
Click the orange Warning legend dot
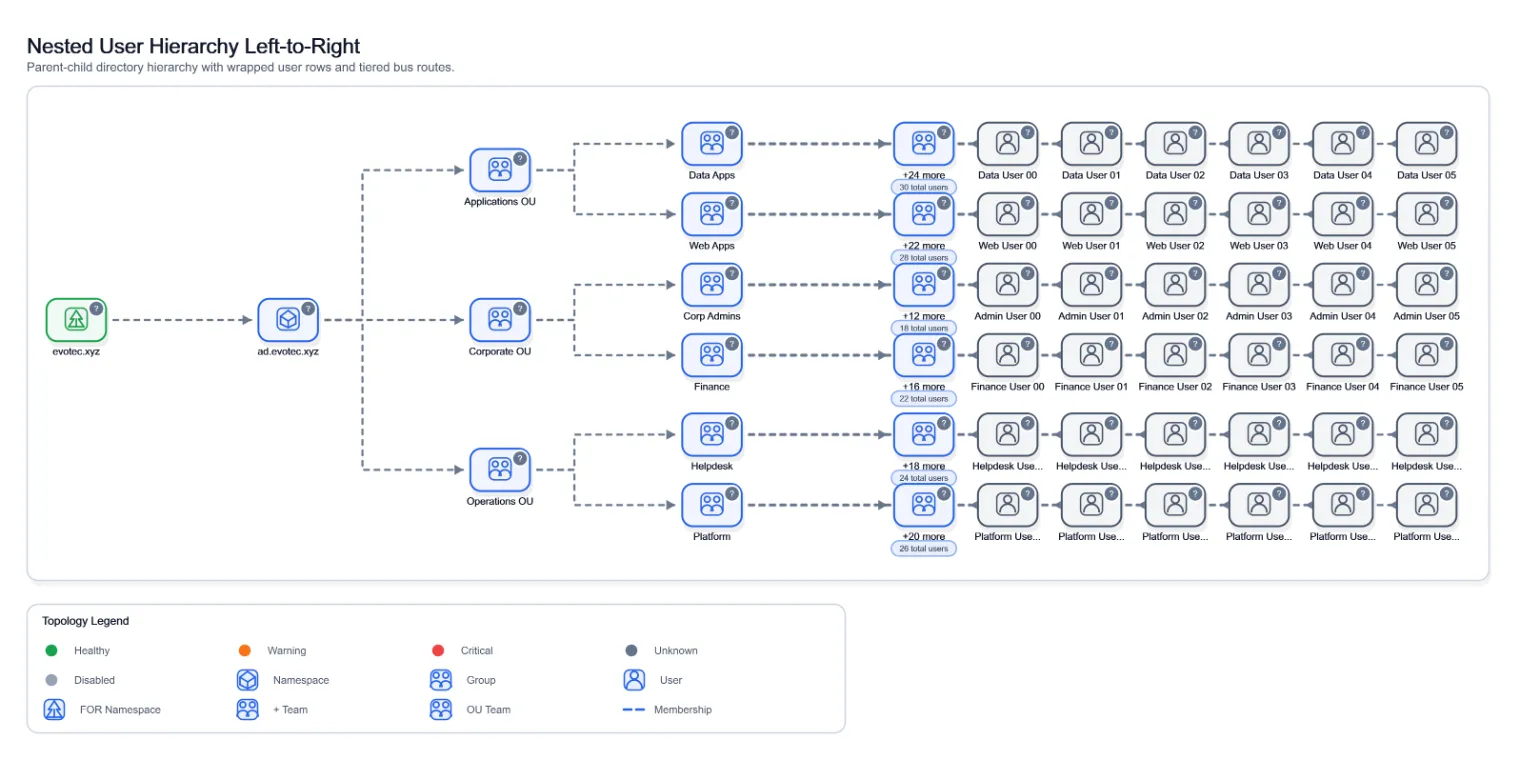[245, 651]
